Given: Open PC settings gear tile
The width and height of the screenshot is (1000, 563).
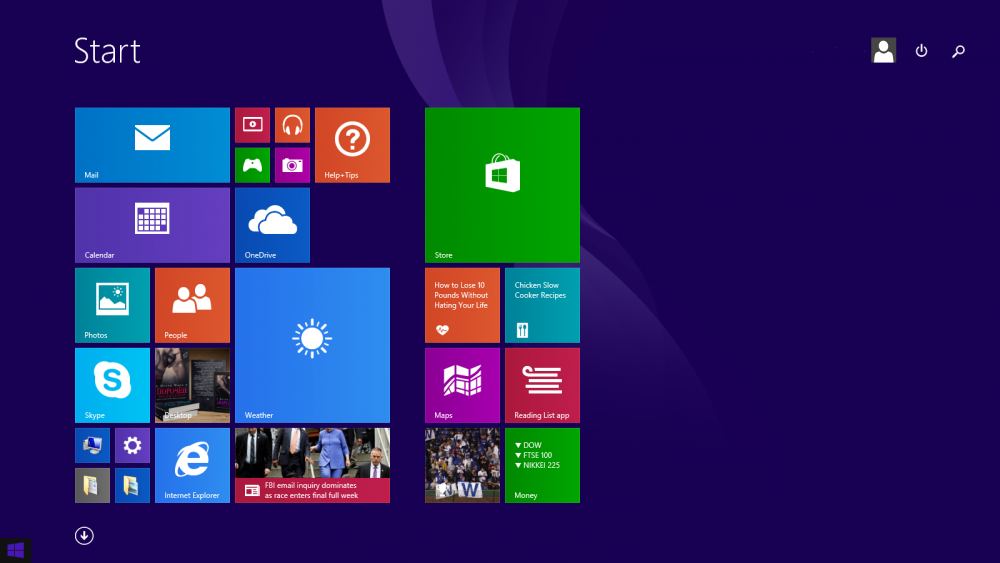Looking at the screenshot, I should (132, 445).
